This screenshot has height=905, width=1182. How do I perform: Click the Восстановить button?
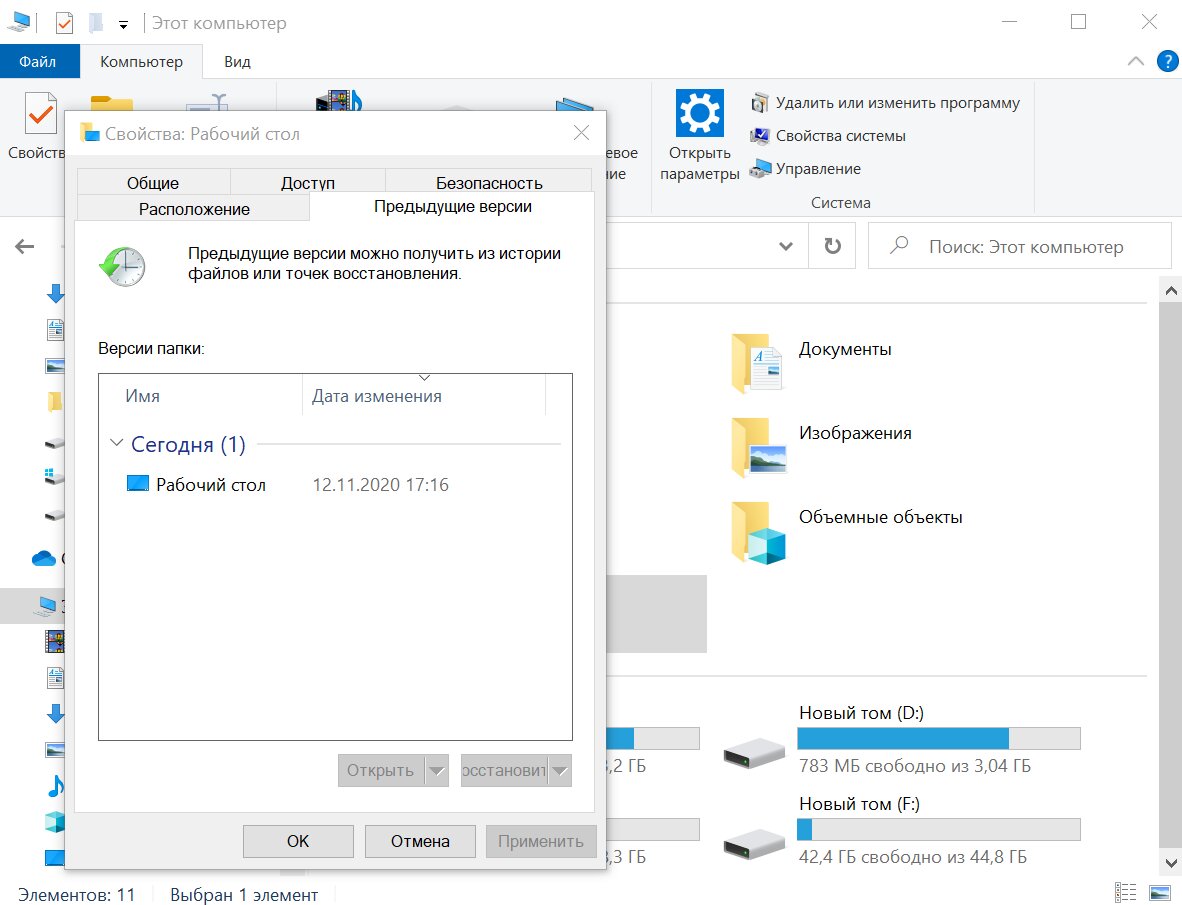coord(504,770)
